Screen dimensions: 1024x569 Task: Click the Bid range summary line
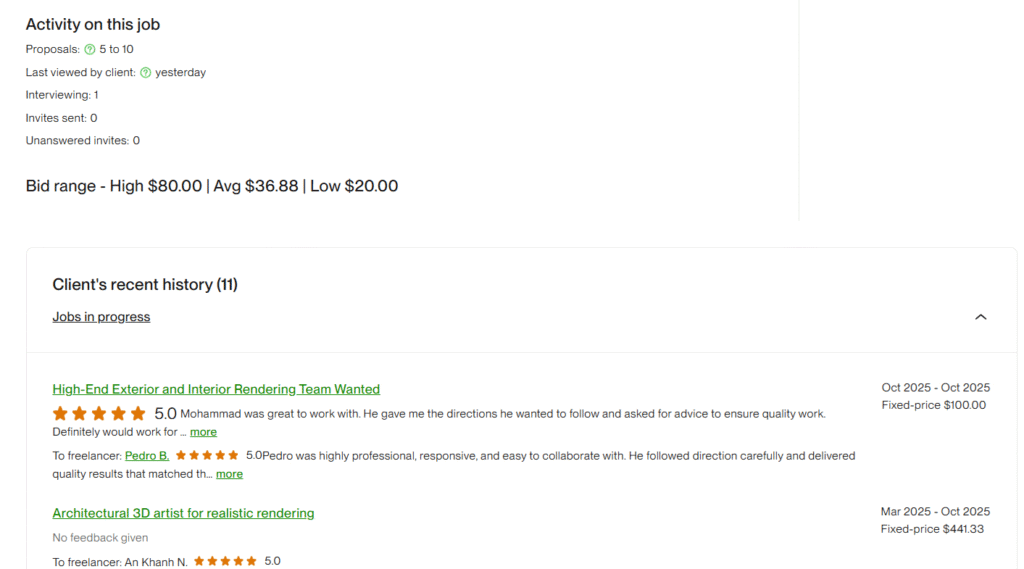[x=212, y=186]
